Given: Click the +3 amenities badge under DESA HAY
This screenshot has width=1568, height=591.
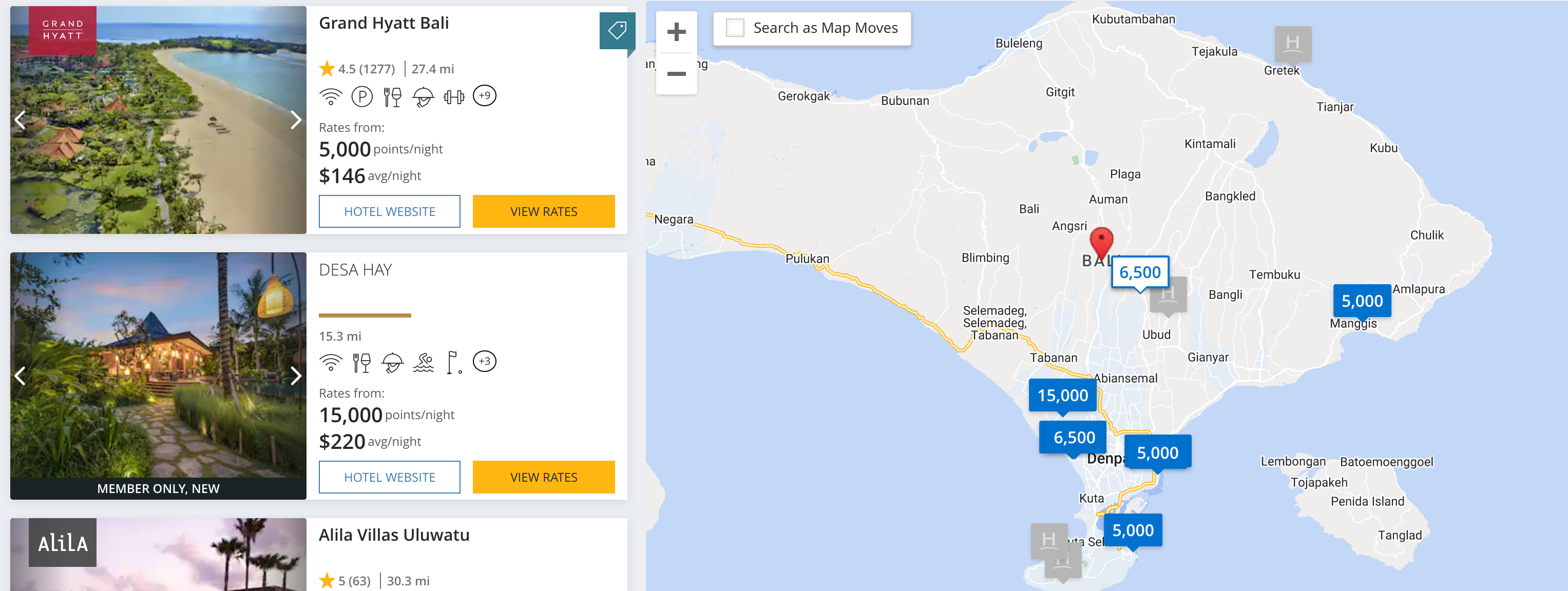Looking at the screenshot, I should coord(484,361).
